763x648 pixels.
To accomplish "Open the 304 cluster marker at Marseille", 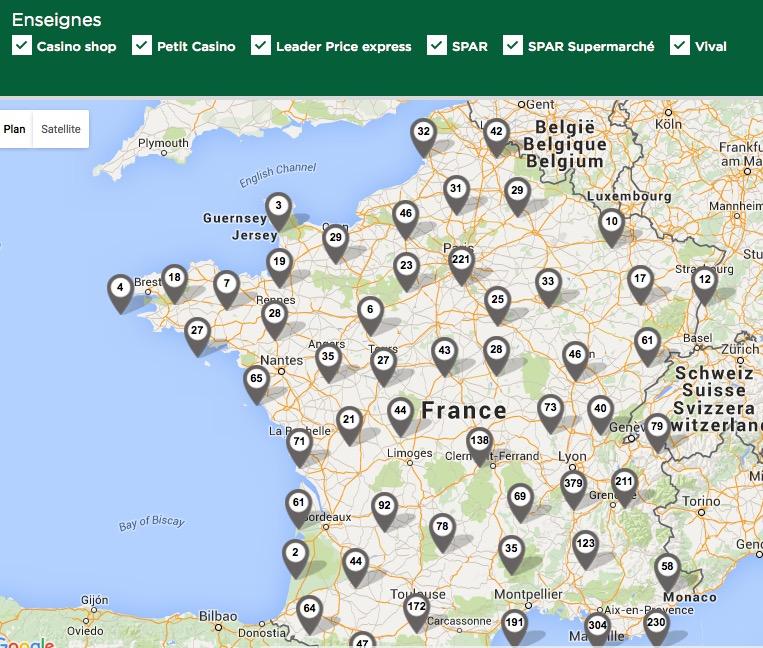I will (x=598, y=631).
